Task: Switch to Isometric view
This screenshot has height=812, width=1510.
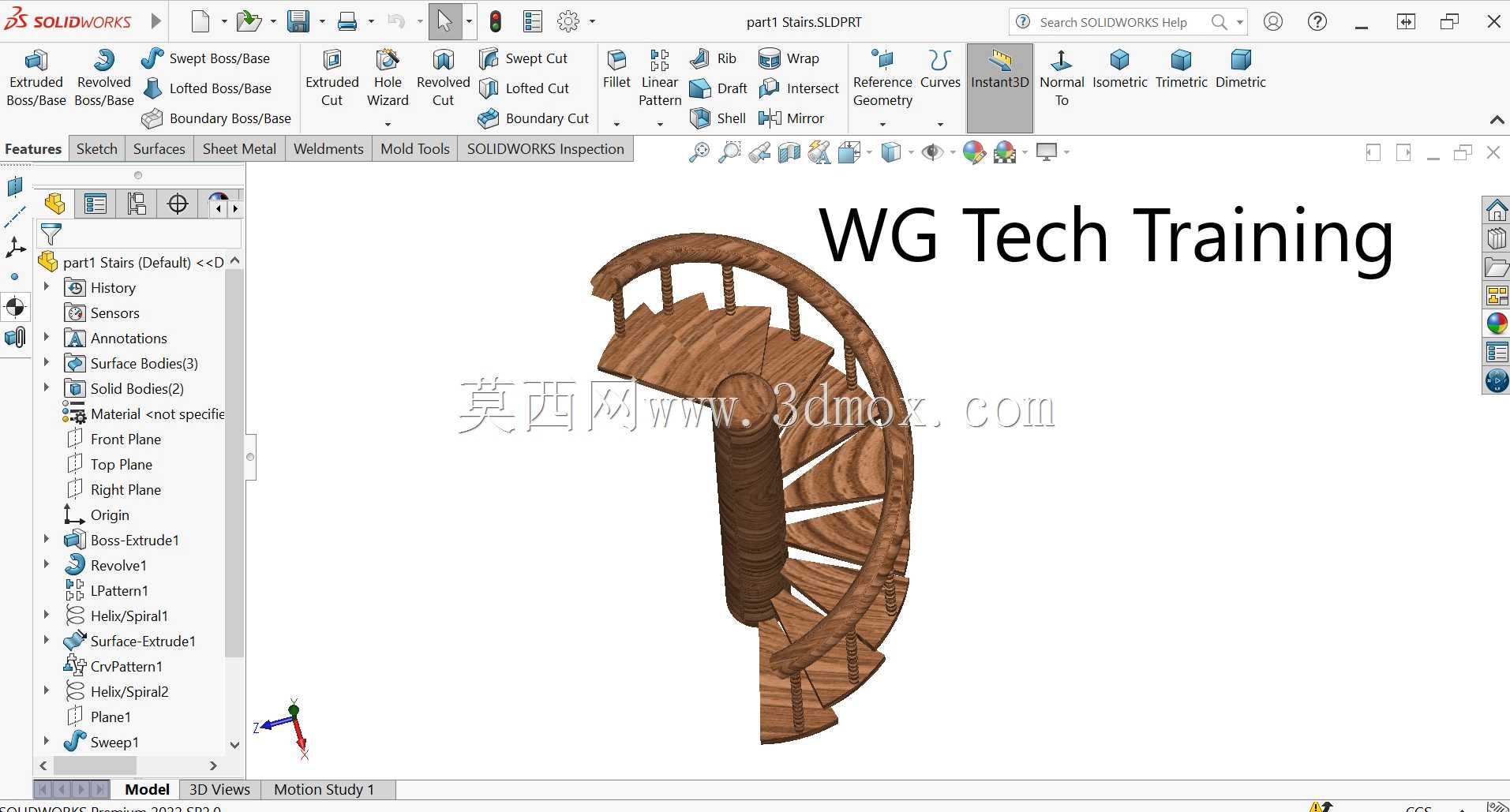Action: pyautogui.click(x=1119, y=69)
